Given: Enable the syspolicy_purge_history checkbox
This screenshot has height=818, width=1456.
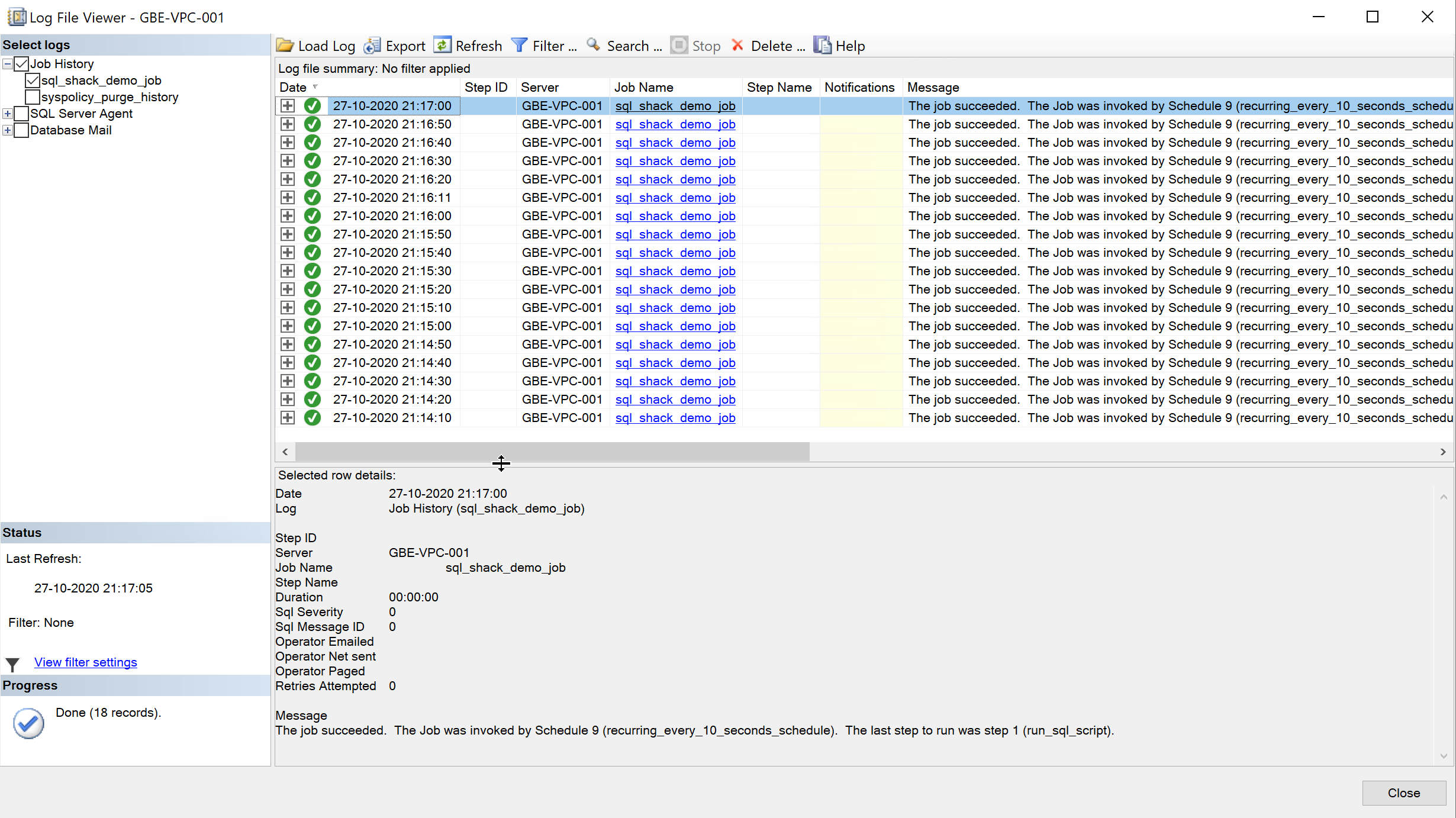Looking at the screenshot, I should coord(33,97).
